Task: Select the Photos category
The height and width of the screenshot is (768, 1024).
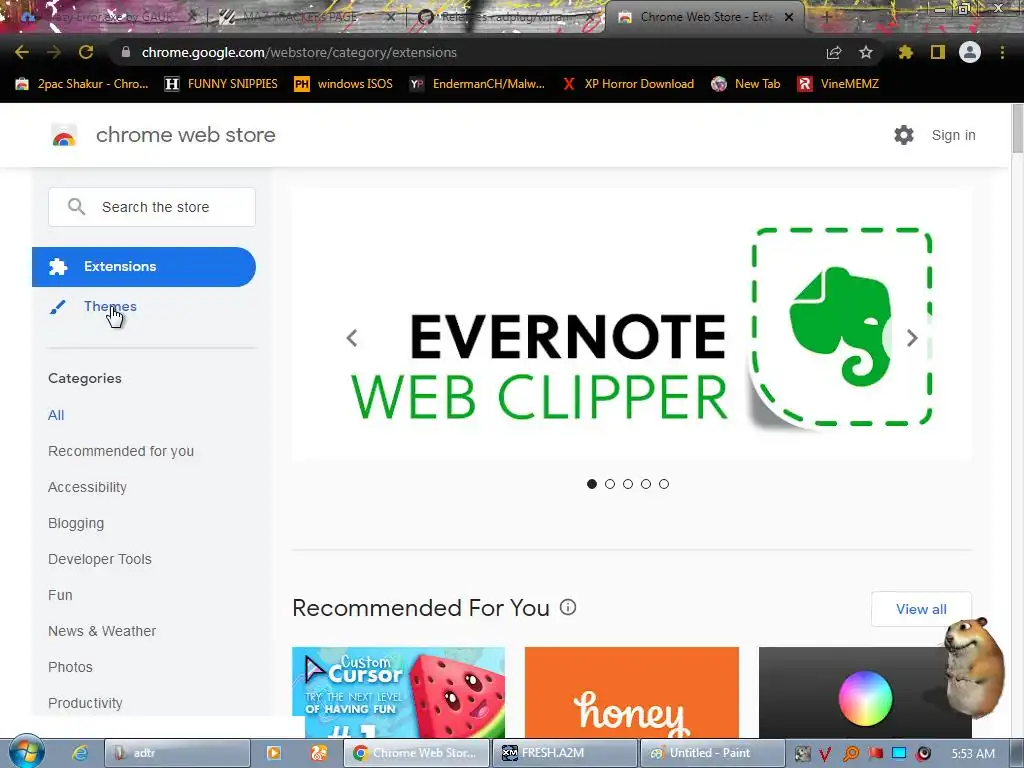Action: pos(71,667)
